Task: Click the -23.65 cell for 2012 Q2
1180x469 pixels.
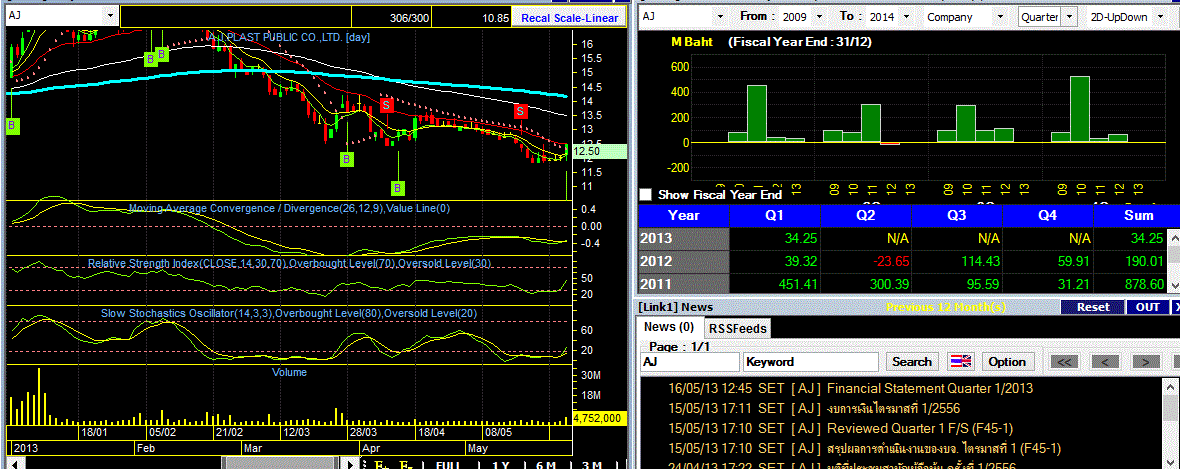Action: 865,261
